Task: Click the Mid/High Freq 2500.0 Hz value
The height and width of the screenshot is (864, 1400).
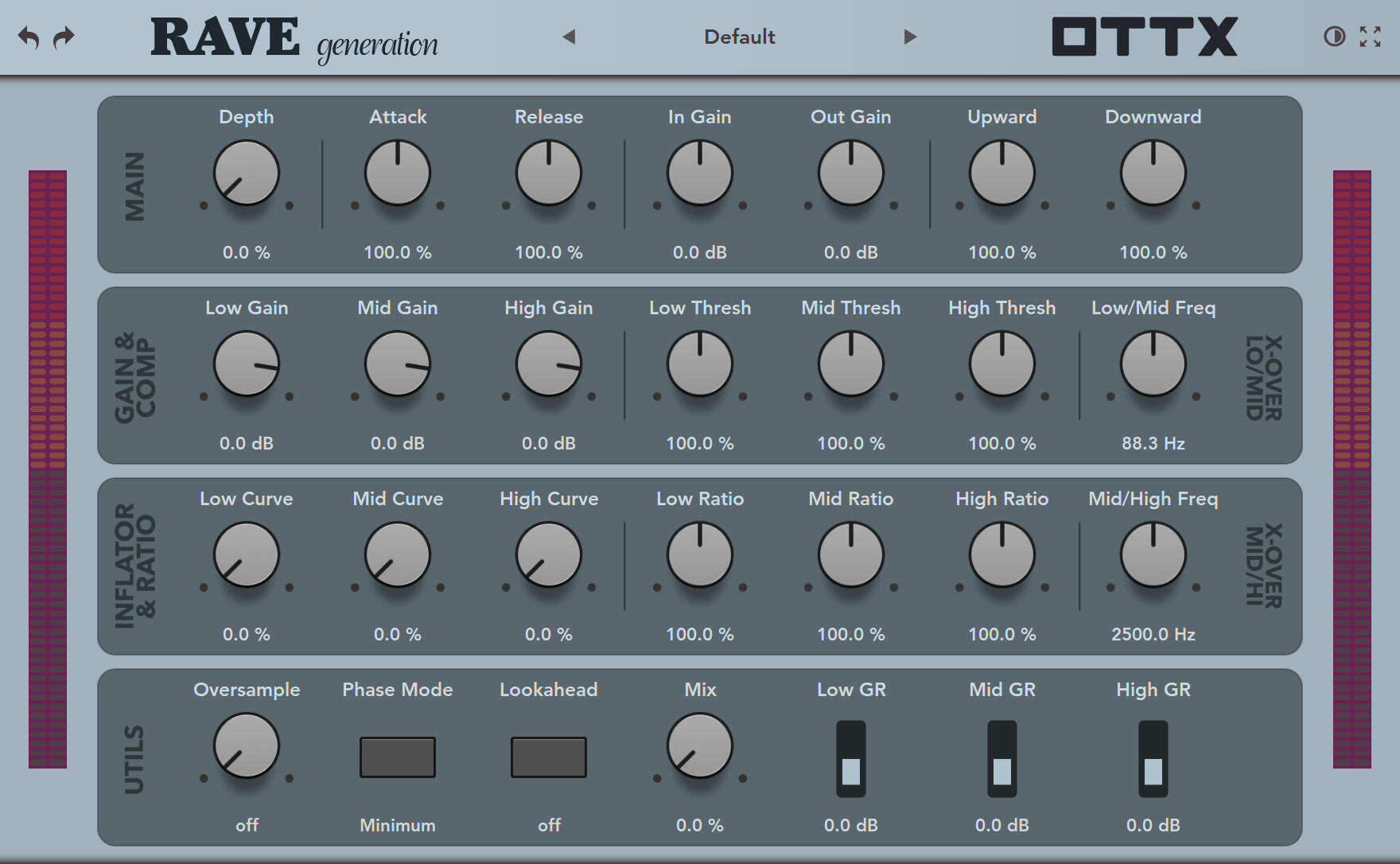Action: tap(1153, 634)
